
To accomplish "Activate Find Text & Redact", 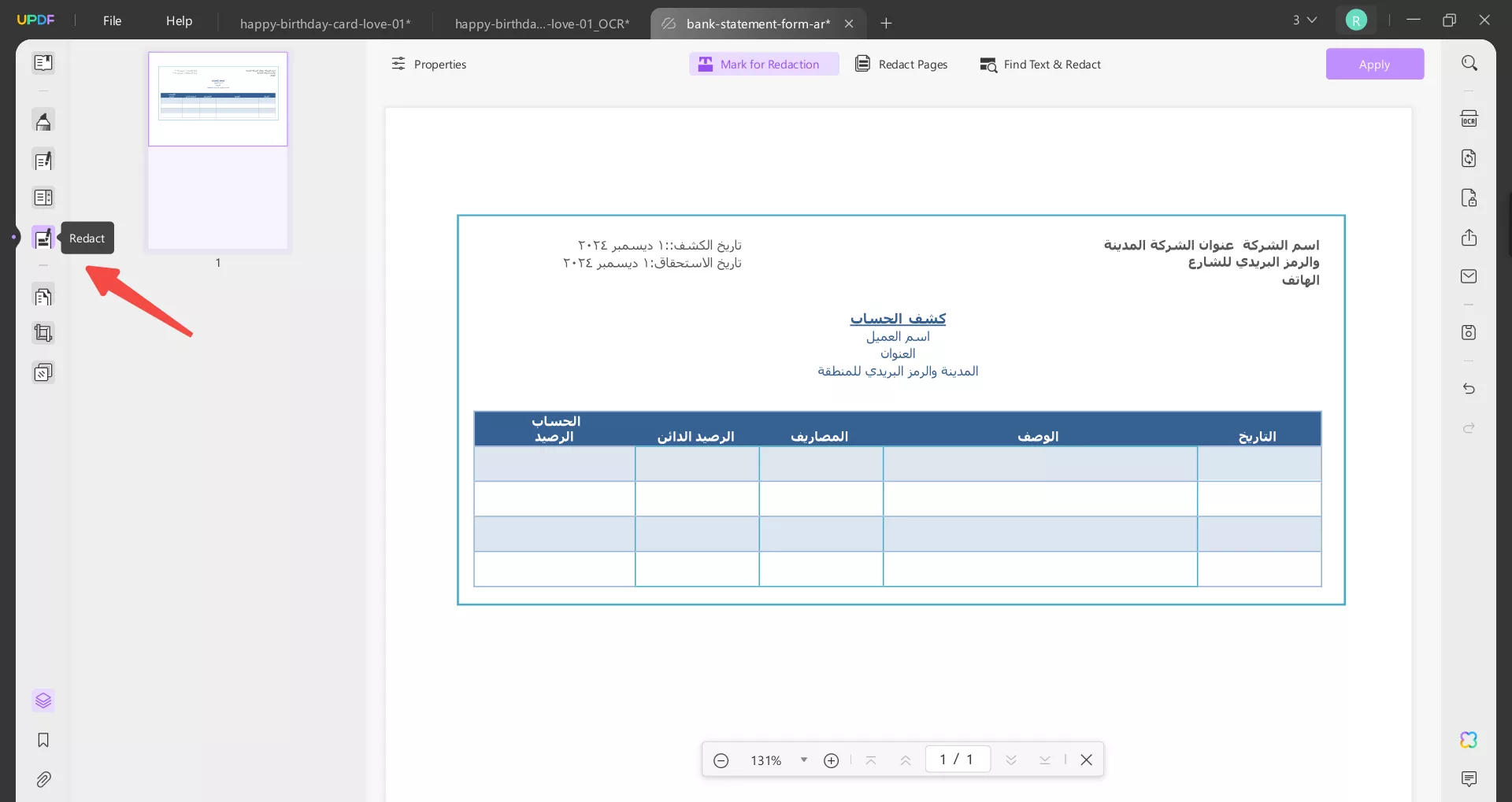I will coord(1040,65).
